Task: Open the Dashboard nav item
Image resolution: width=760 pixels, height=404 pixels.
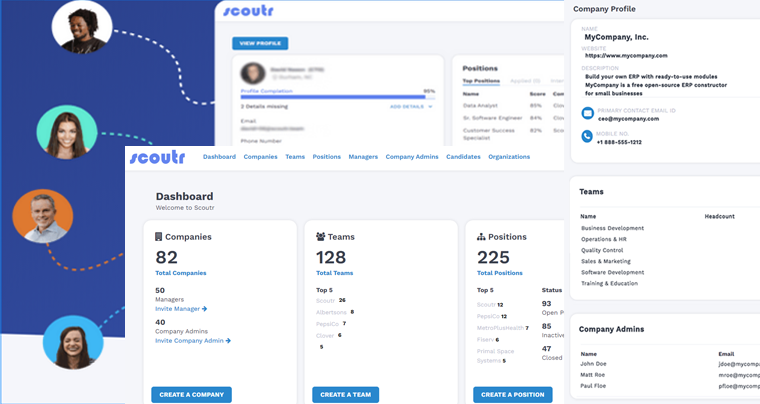Action: click(219, 157)
